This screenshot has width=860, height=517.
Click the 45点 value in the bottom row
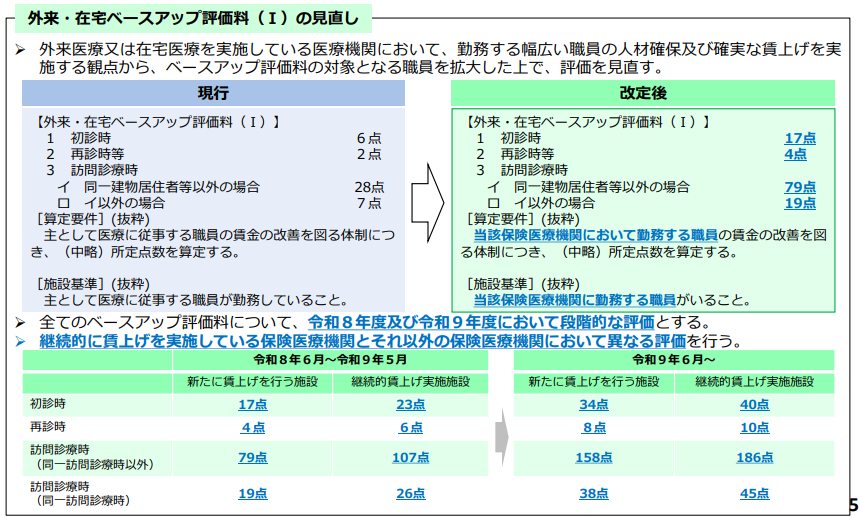pos(754,493)
